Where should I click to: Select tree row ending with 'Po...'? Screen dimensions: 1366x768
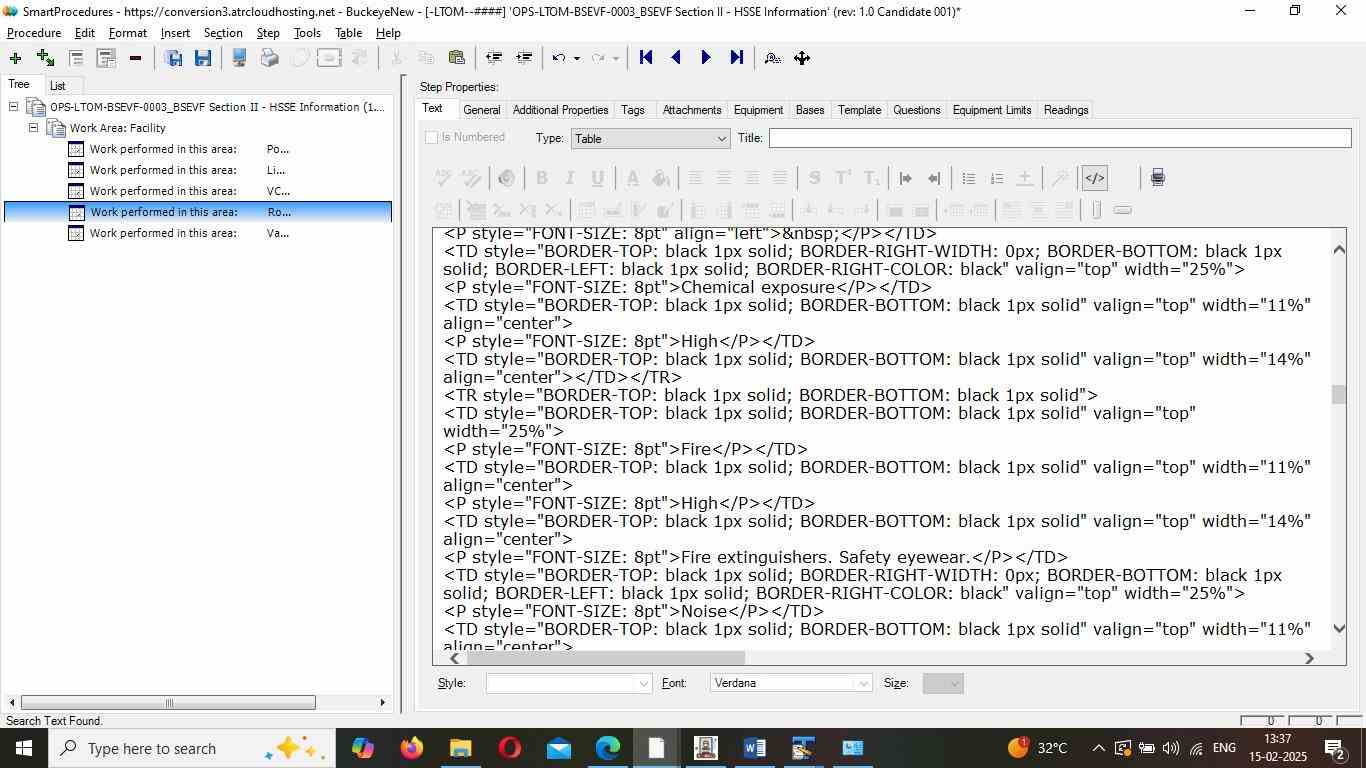coord(198,149)
